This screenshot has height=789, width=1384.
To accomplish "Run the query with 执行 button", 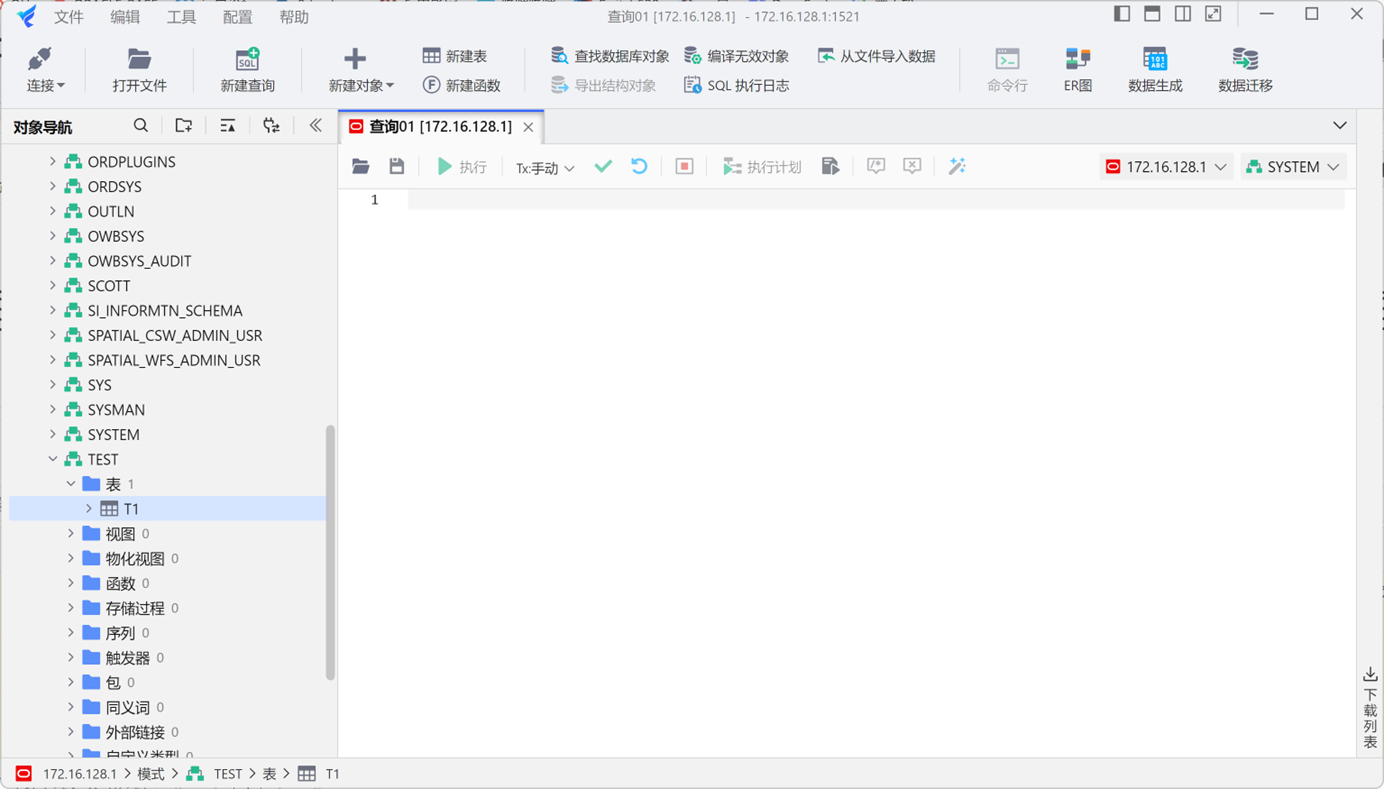I will click(x=461, y=167).
